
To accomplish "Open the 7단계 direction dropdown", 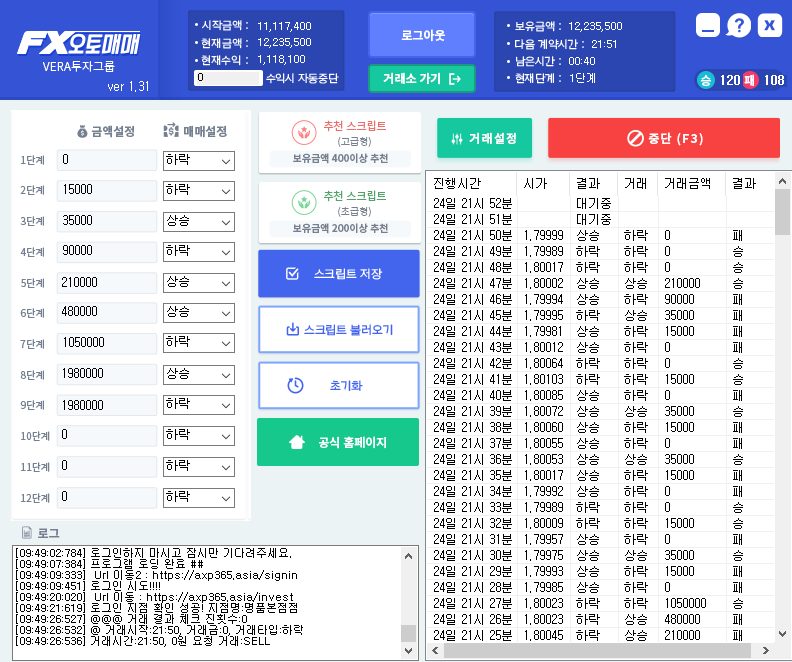I will pyautogui.click(x=199, y=343).
